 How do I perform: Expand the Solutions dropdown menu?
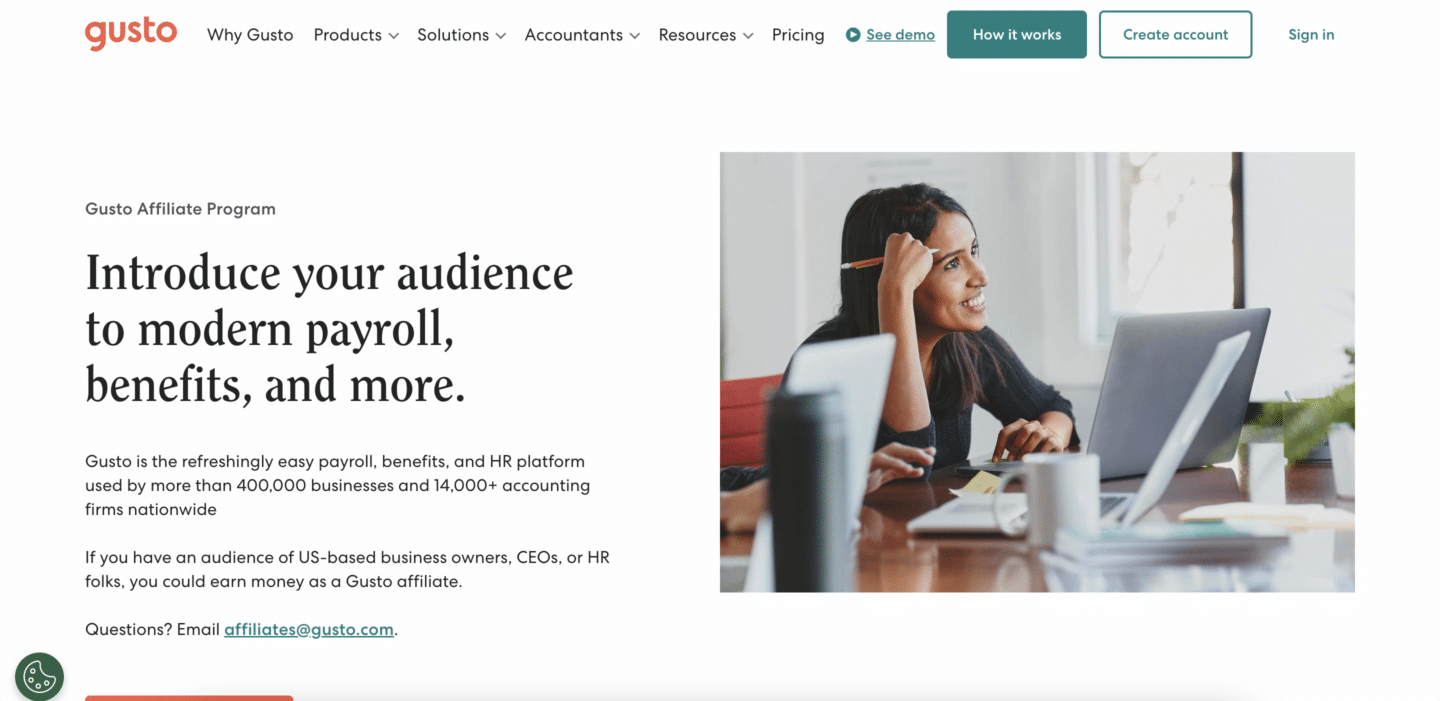461,35
